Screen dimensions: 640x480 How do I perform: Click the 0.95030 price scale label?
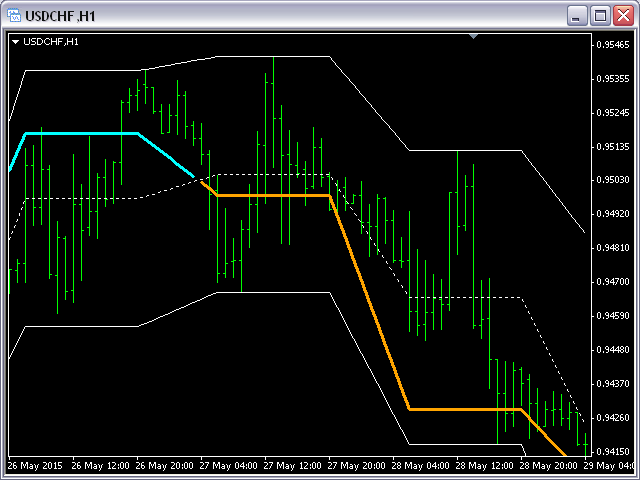point(611,180)
